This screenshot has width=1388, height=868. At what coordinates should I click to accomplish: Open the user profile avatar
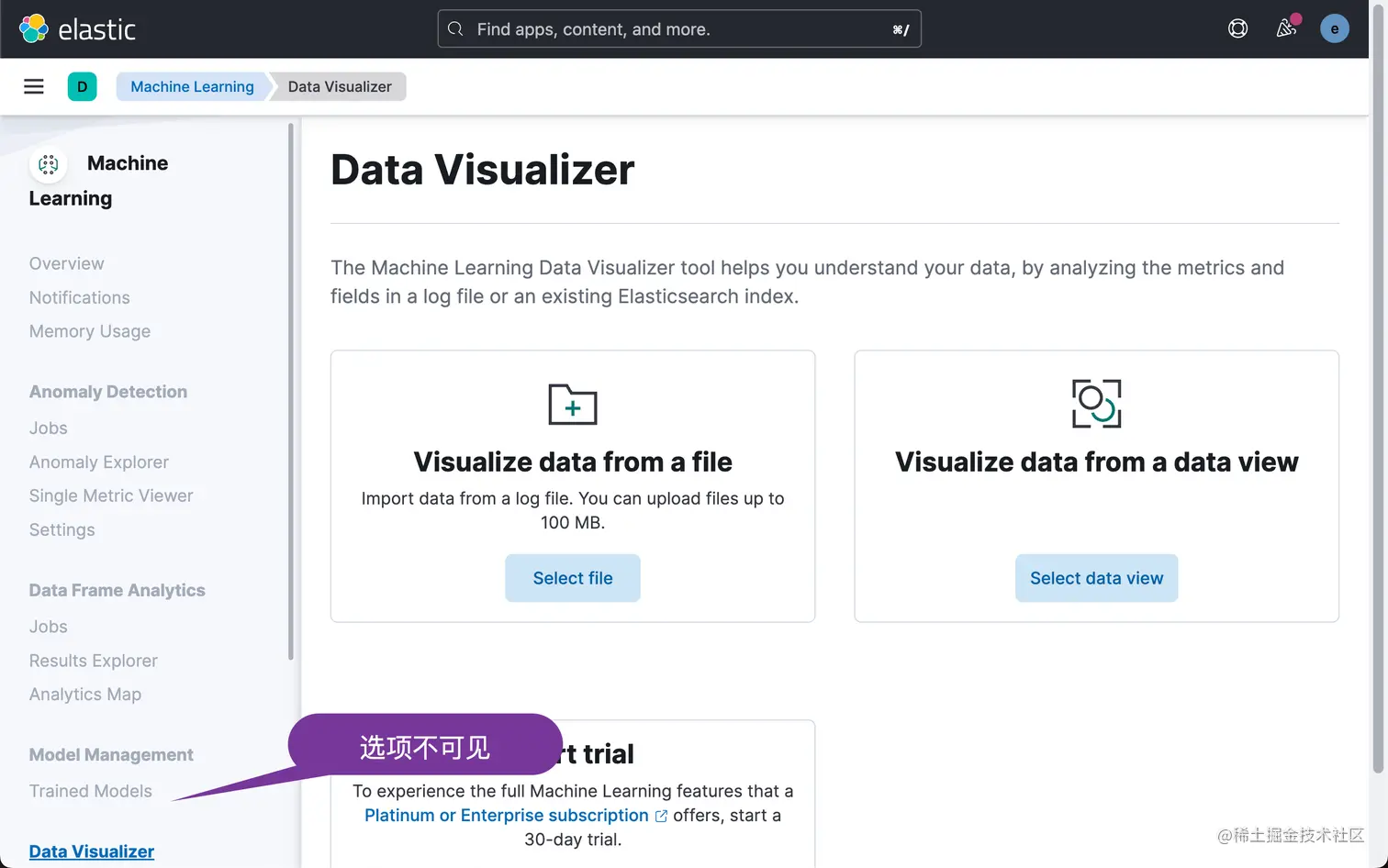pyautogui.click(x=1334, y=29)
